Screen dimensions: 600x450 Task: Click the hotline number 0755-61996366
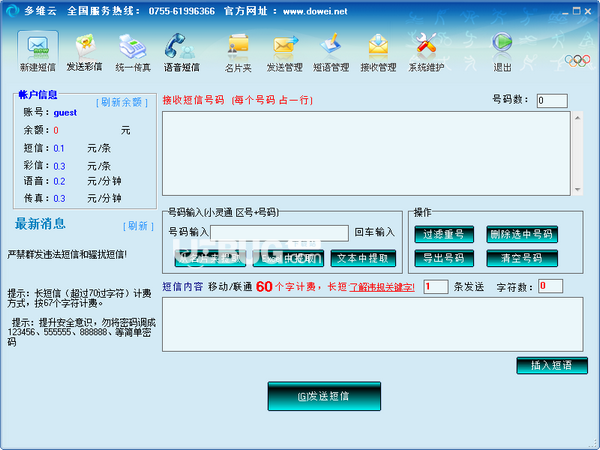click(182, 11)
